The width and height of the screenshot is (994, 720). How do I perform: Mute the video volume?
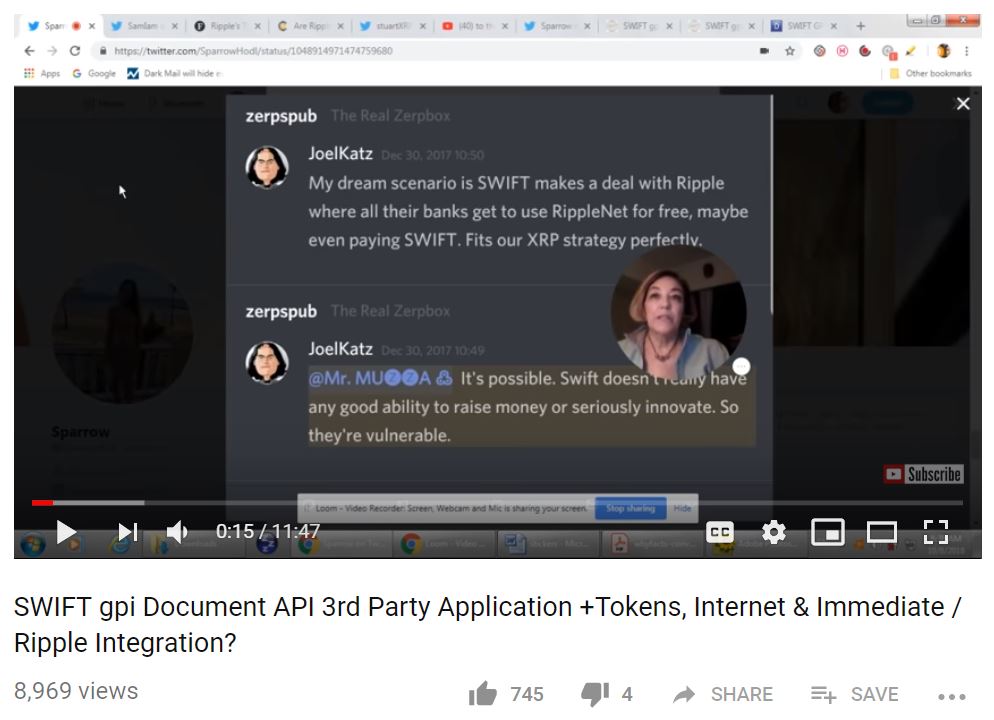tap(177, 532)
